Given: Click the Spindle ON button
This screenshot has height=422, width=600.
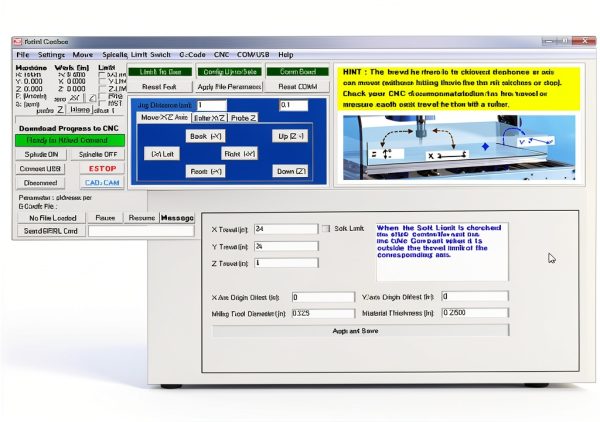Looking at the screenshot, I should pos(41,155).
